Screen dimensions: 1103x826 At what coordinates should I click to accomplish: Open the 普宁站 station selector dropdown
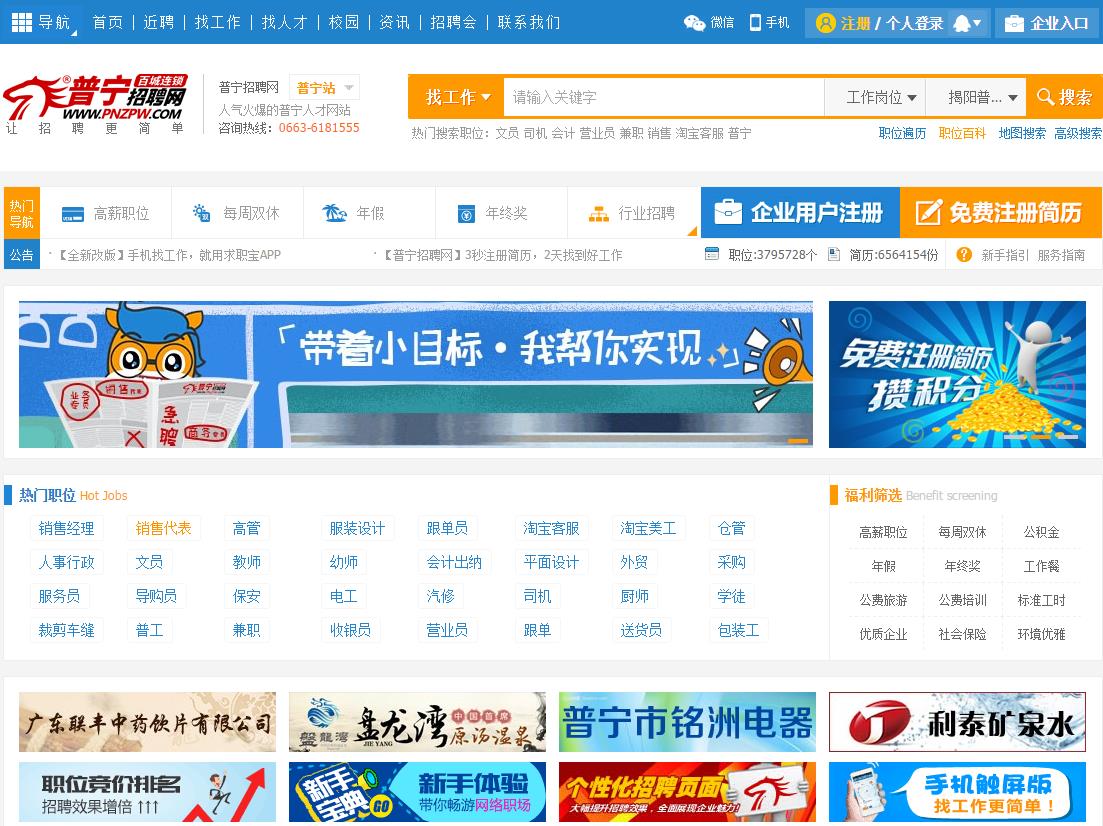pos(324,88)
